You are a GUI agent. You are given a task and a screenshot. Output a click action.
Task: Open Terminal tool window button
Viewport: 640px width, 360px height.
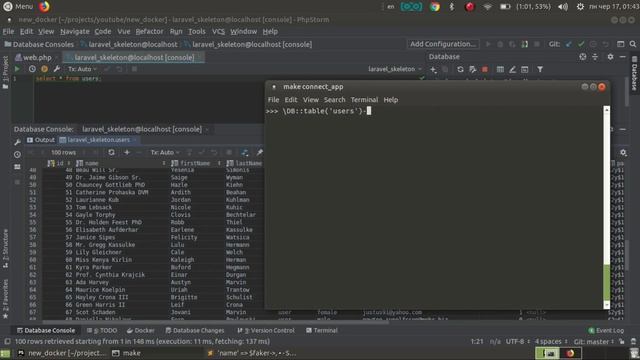322,330
